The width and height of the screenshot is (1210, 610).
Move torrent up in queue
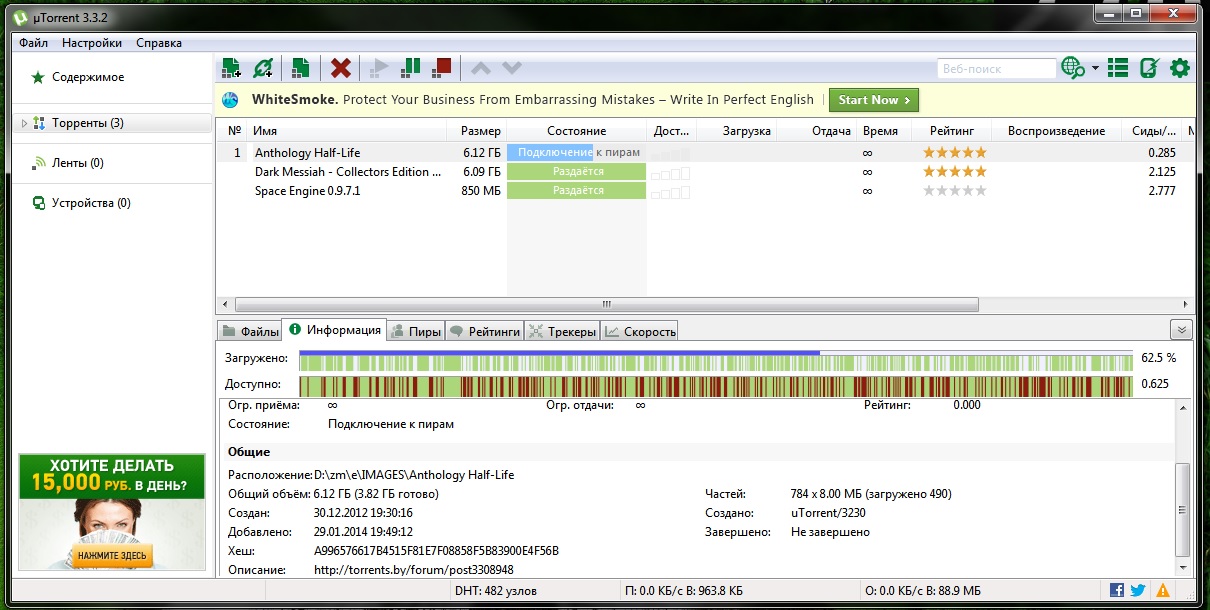(x=481, y=68)
